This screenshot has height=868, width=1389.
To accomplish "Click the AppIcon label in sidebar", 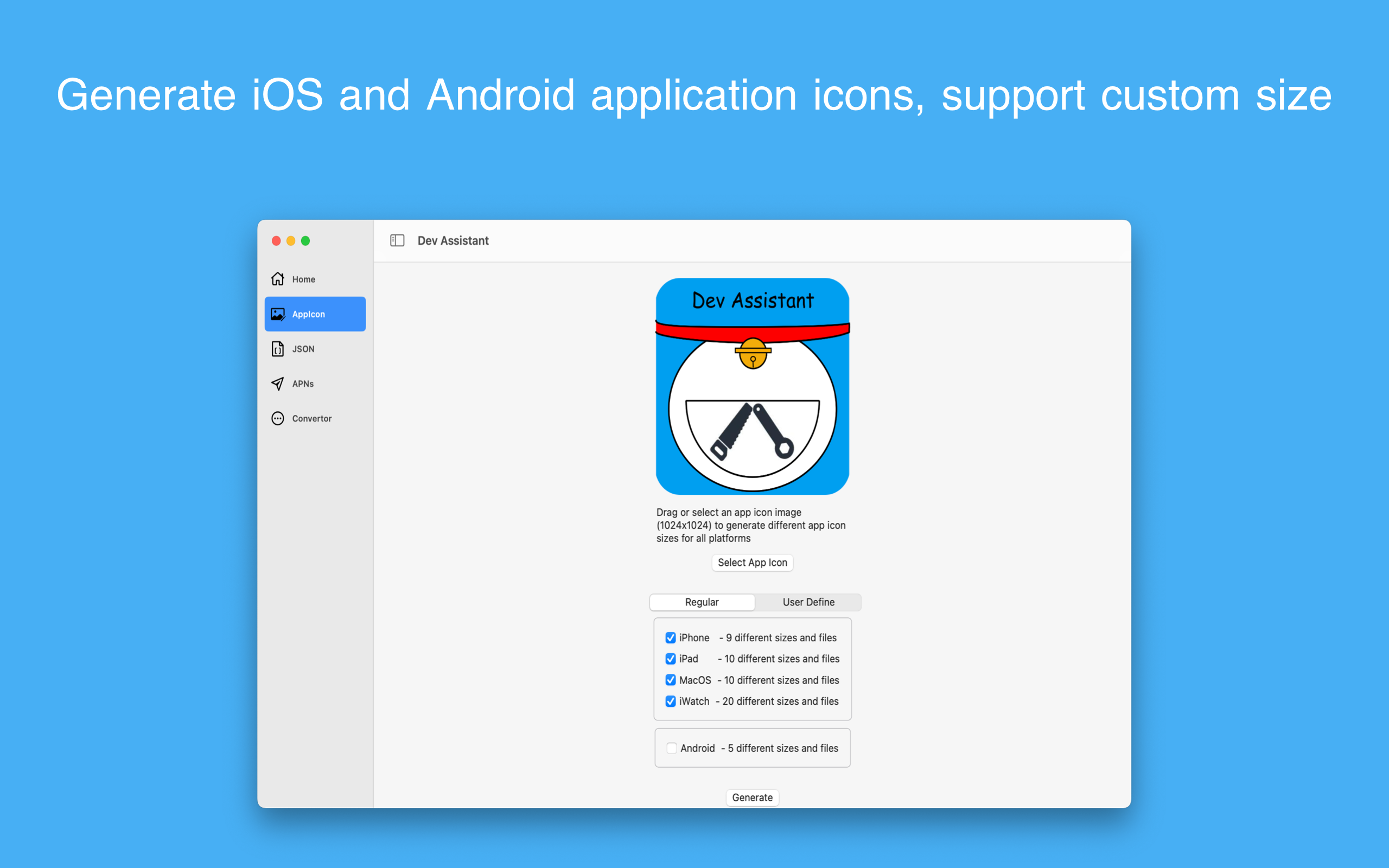I will (308, 314).
